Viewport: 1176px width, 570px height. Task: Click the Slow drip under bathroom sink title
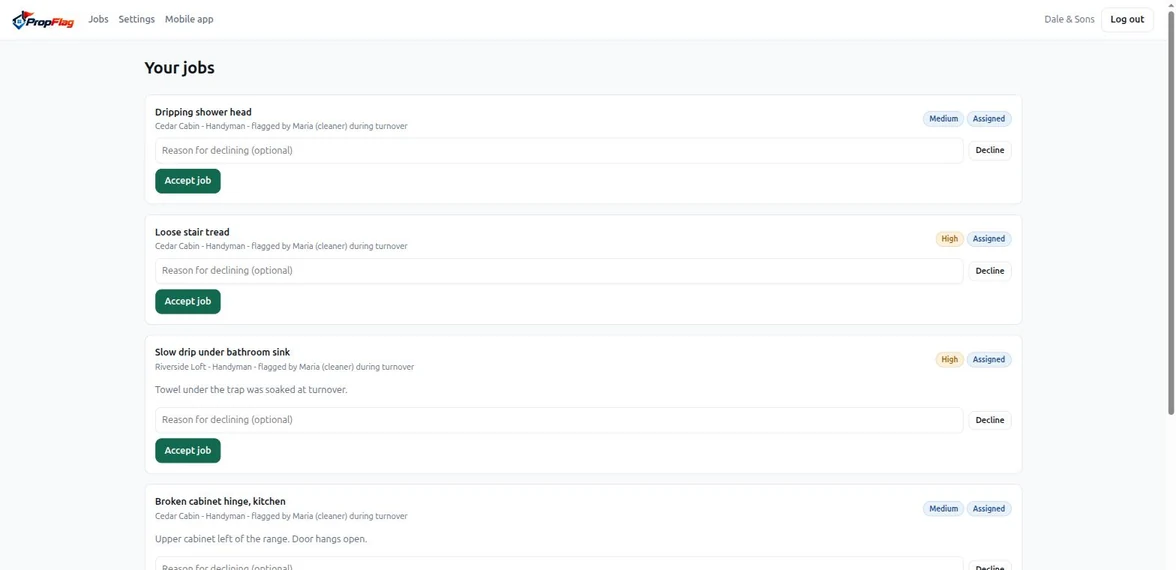pyautogui.click(x=222, y=352)
